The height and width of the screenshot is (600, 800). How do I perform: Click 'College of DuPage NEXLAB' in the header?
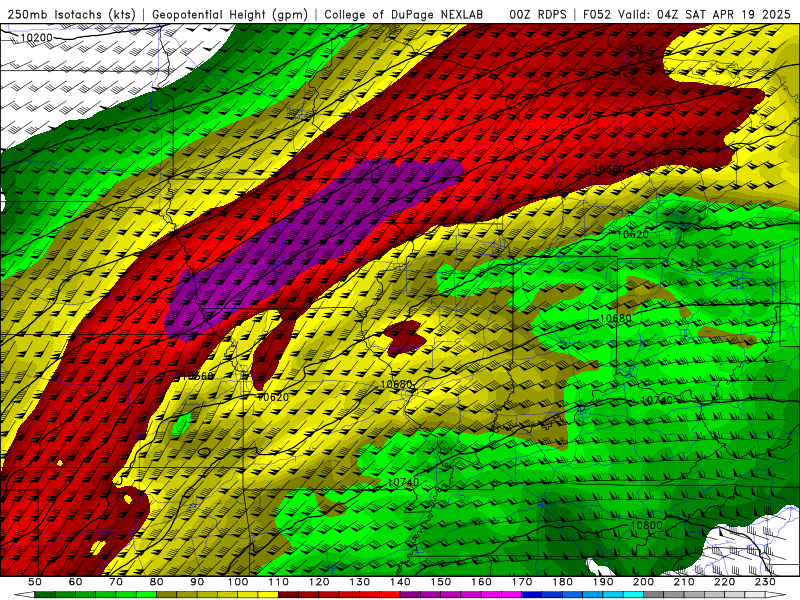(x=403, y=15)
